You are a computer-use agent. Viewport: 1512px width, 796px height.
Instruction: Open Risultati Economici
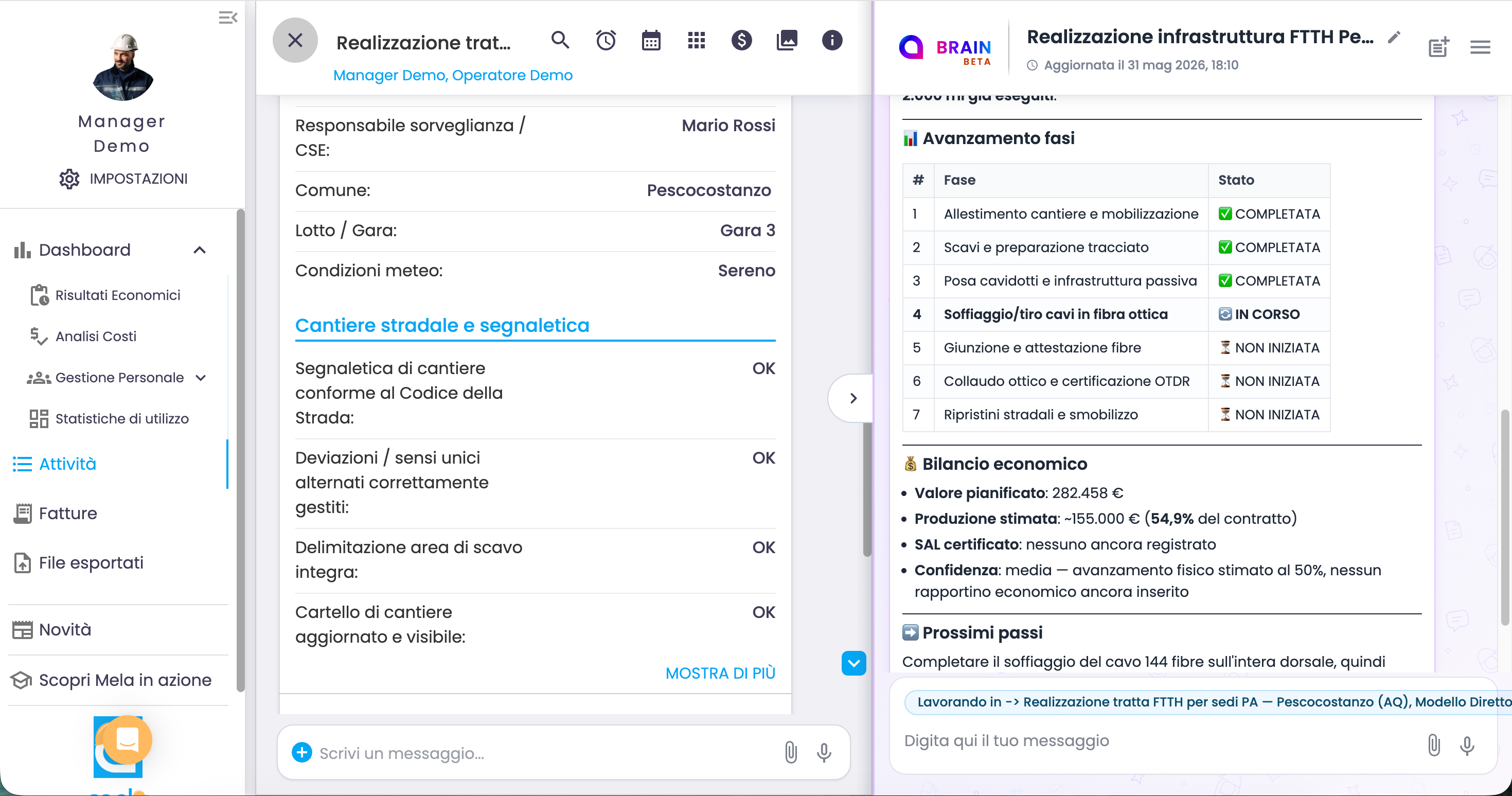tap(105, 295)
